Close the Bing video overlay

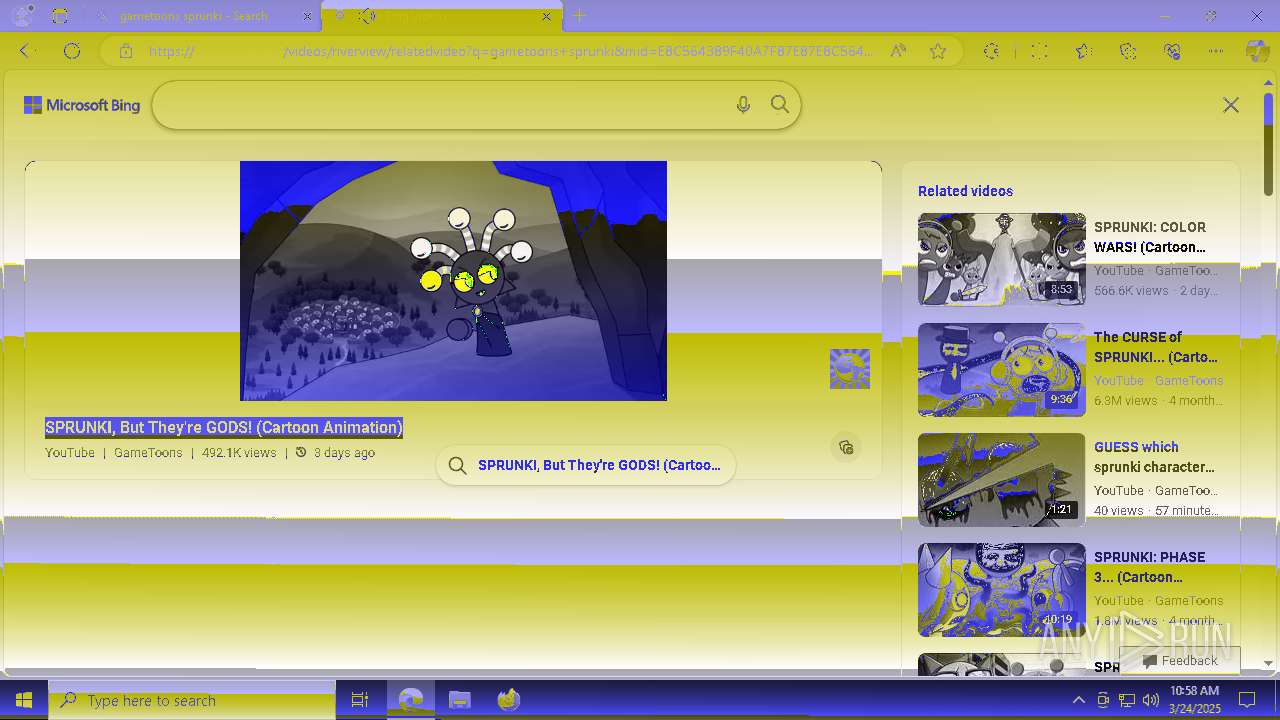point(1231,105)
